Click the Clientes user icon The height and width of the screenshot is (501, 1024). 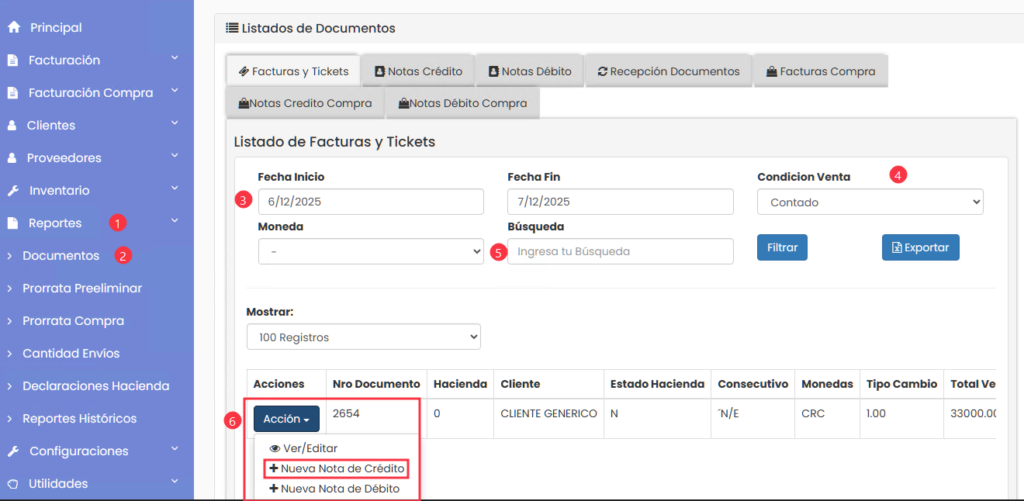click(12, 126)
